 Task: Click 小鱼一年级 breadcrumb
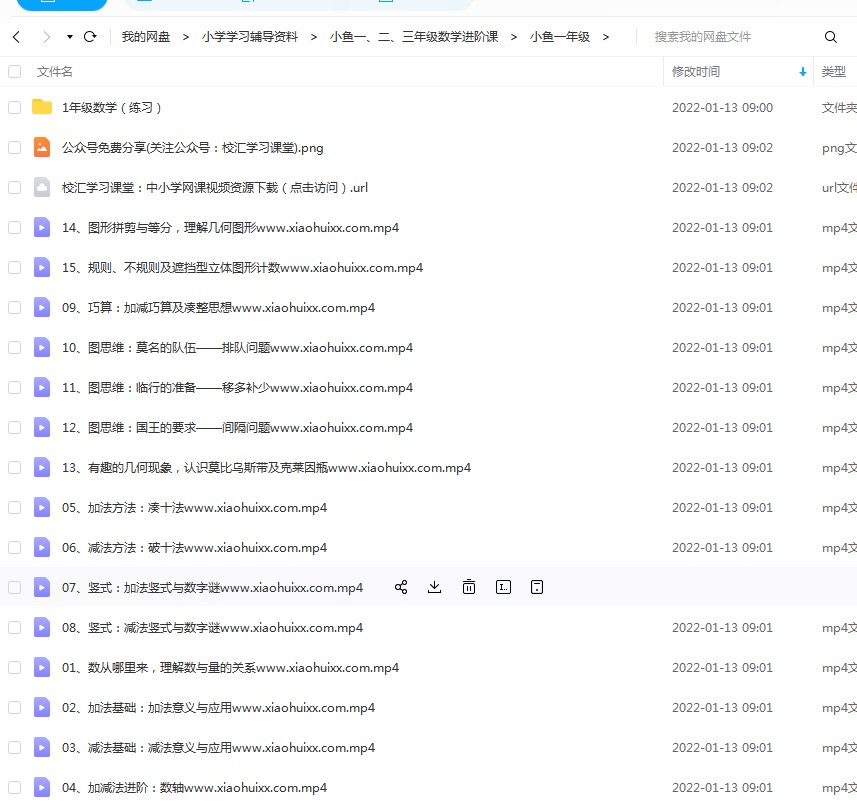[560, 37]
